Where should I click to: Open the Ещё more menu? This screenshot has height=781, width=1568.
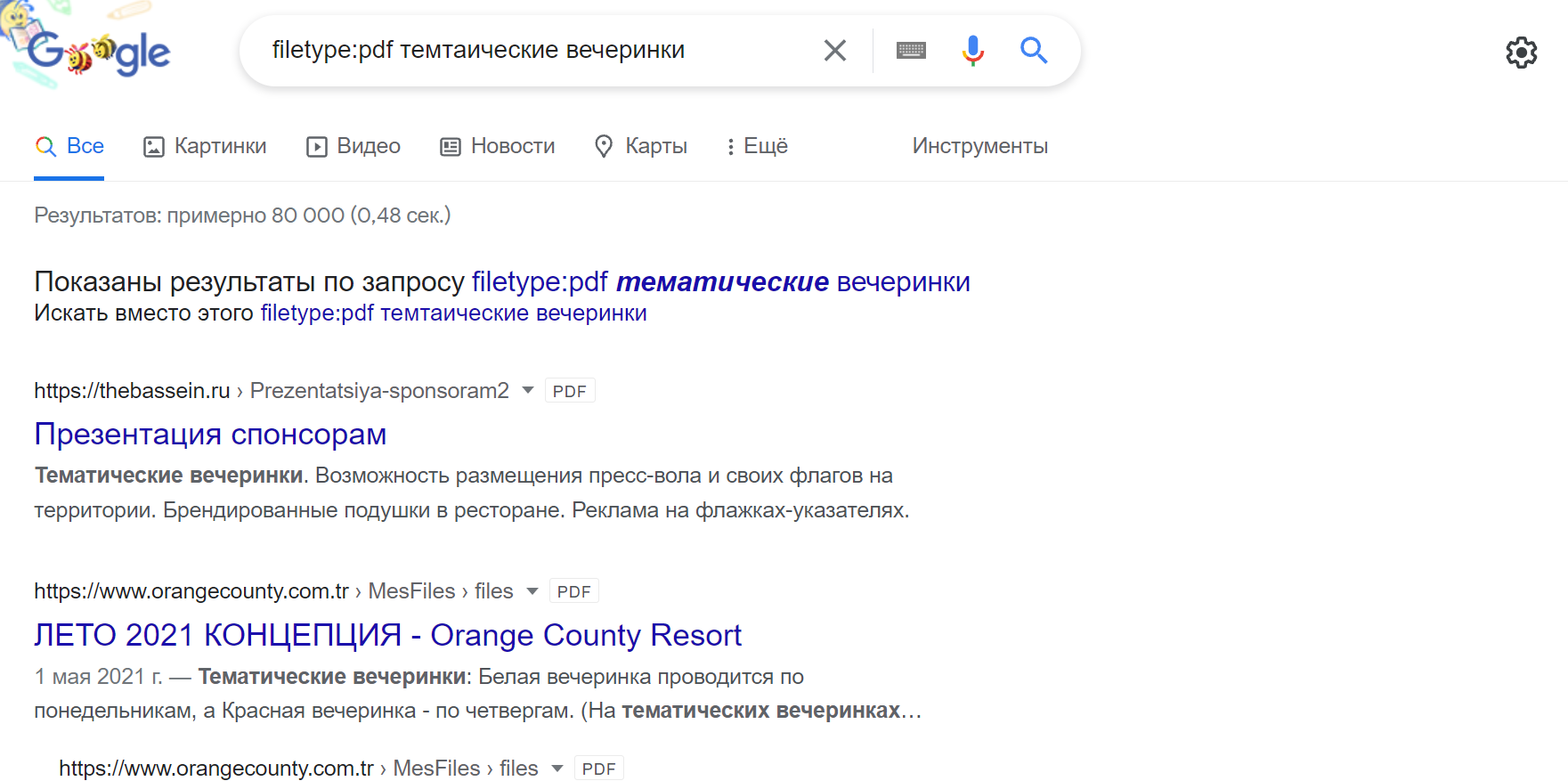(757, 146)
